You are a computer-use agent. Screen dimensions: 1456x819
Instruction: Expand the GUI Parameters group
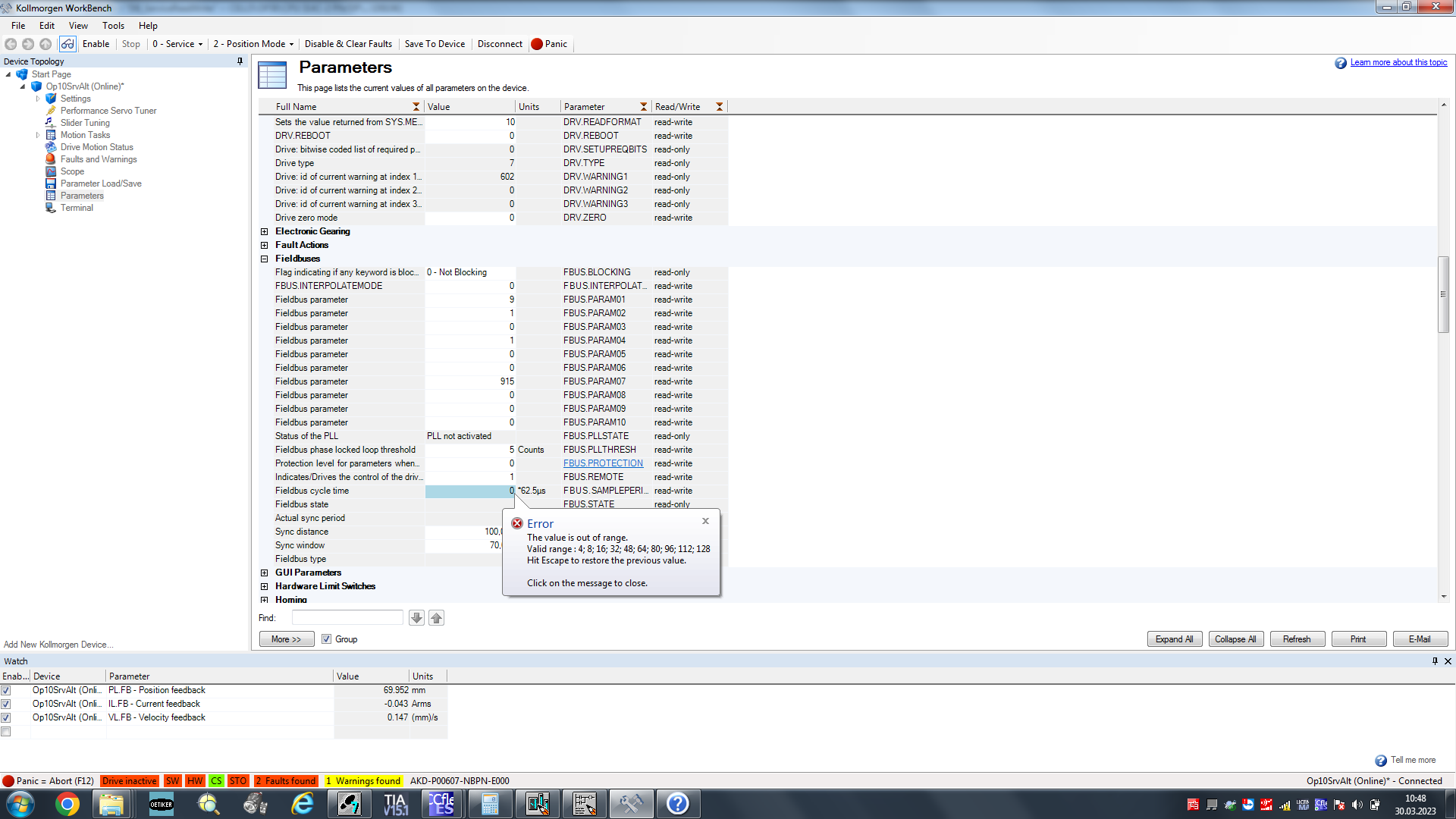click(x=264, y=573)
